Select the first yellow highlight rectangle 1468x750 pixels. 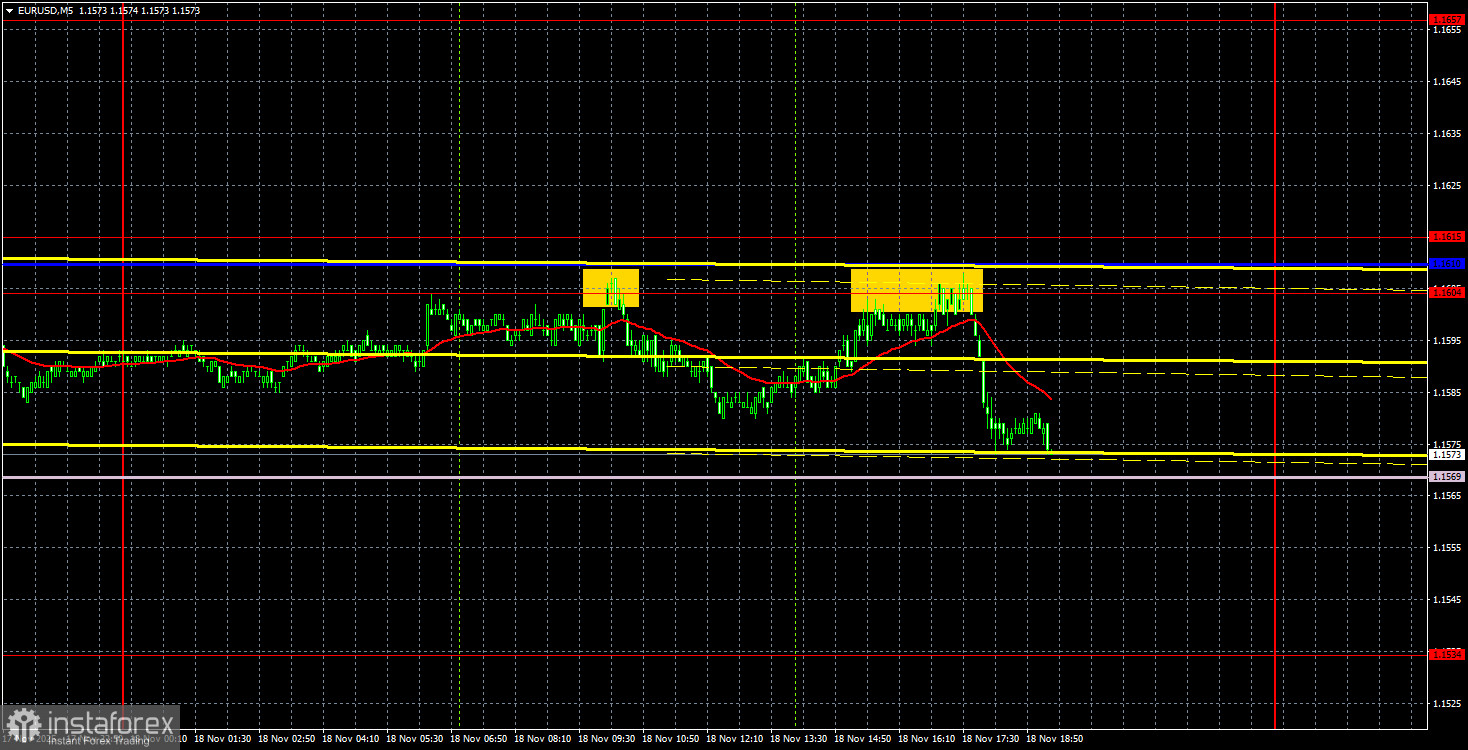coord(610,289)
